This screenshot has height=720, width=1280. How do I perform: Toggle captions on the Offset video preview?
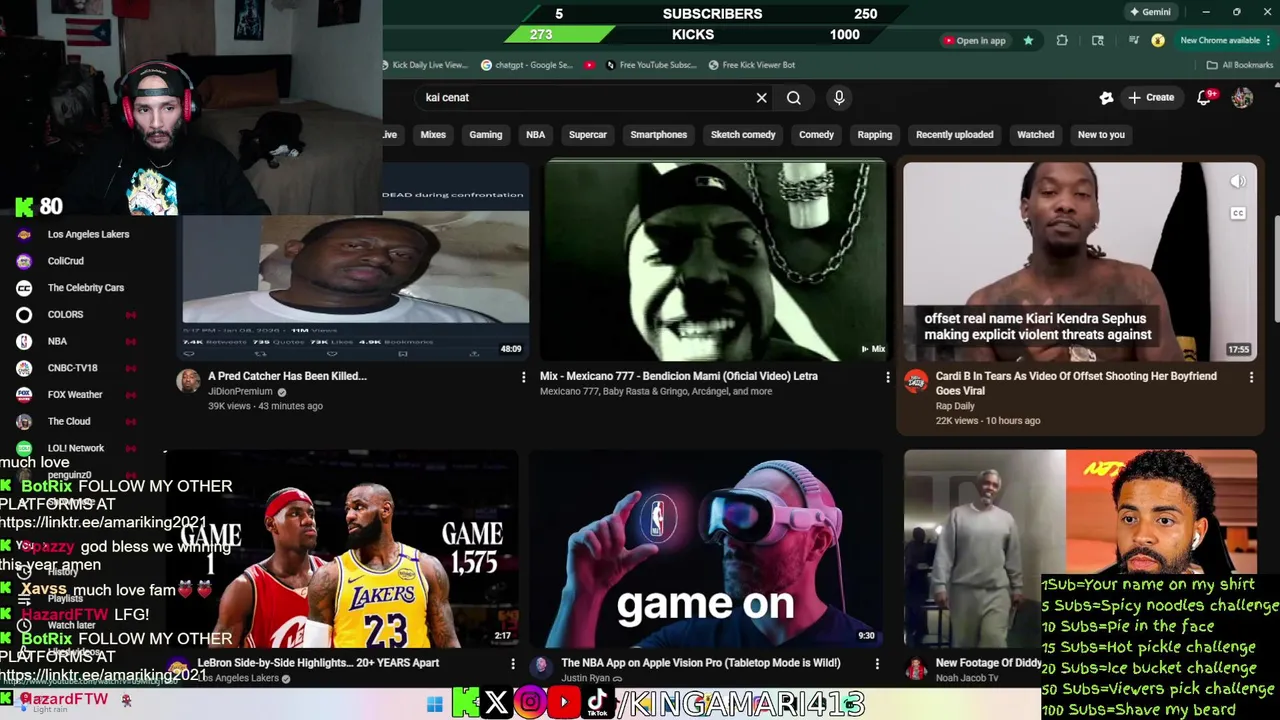1238,213
